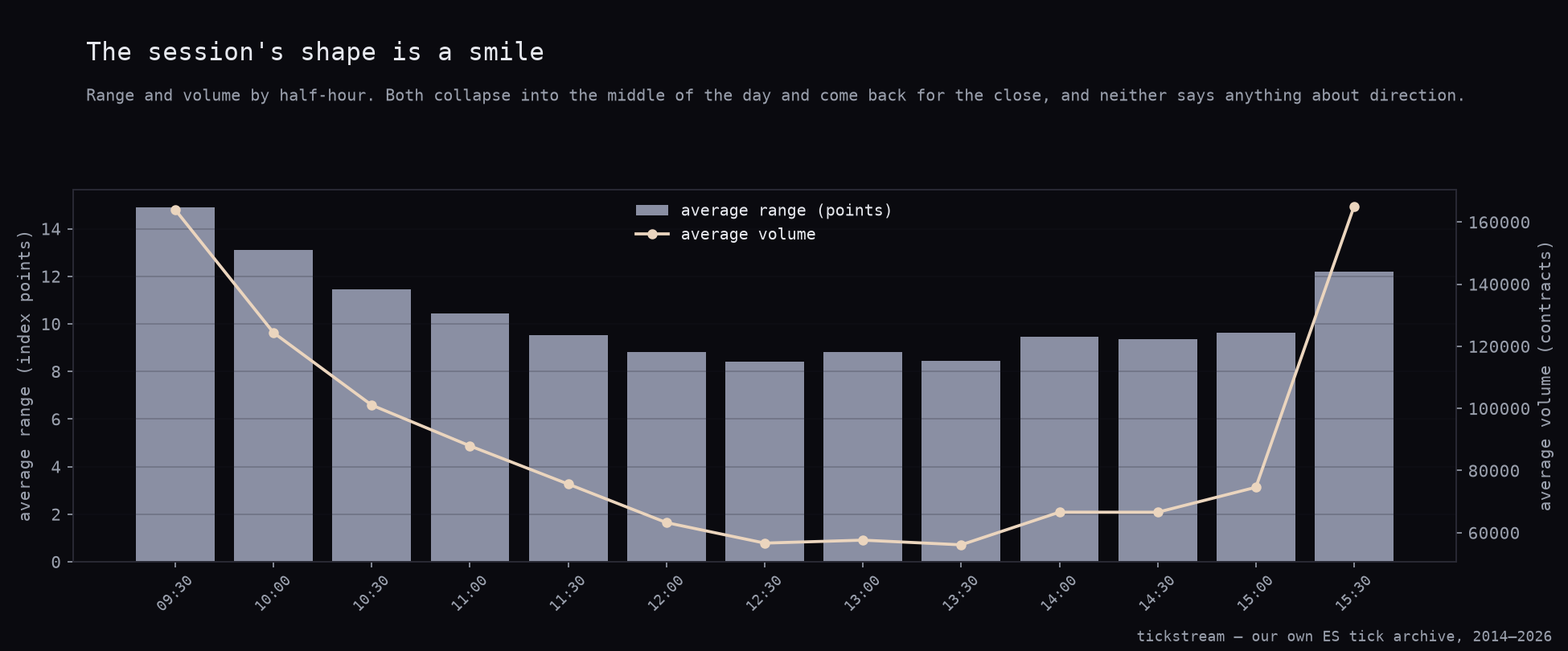Click the 09:30 range bar
Viewport: 1568px width, 651px height.
click(x=175, y=384)
